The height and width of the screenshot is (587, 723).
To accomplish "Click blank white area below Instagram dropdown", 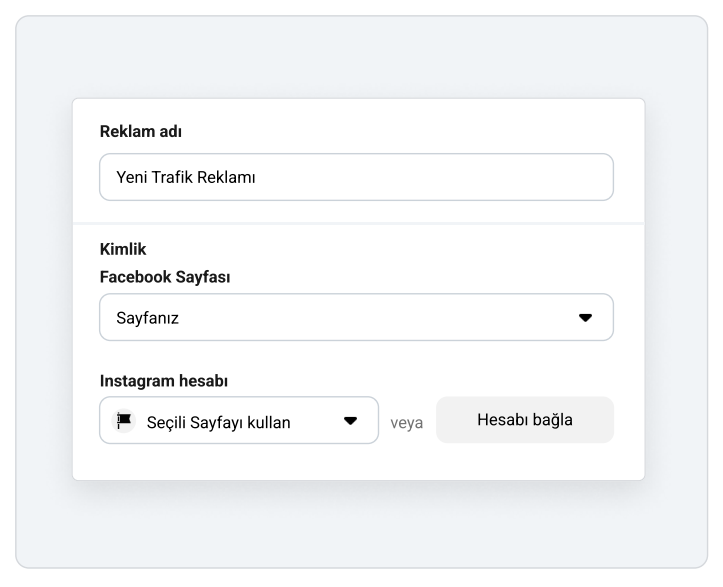I will (x=358, y=462).
